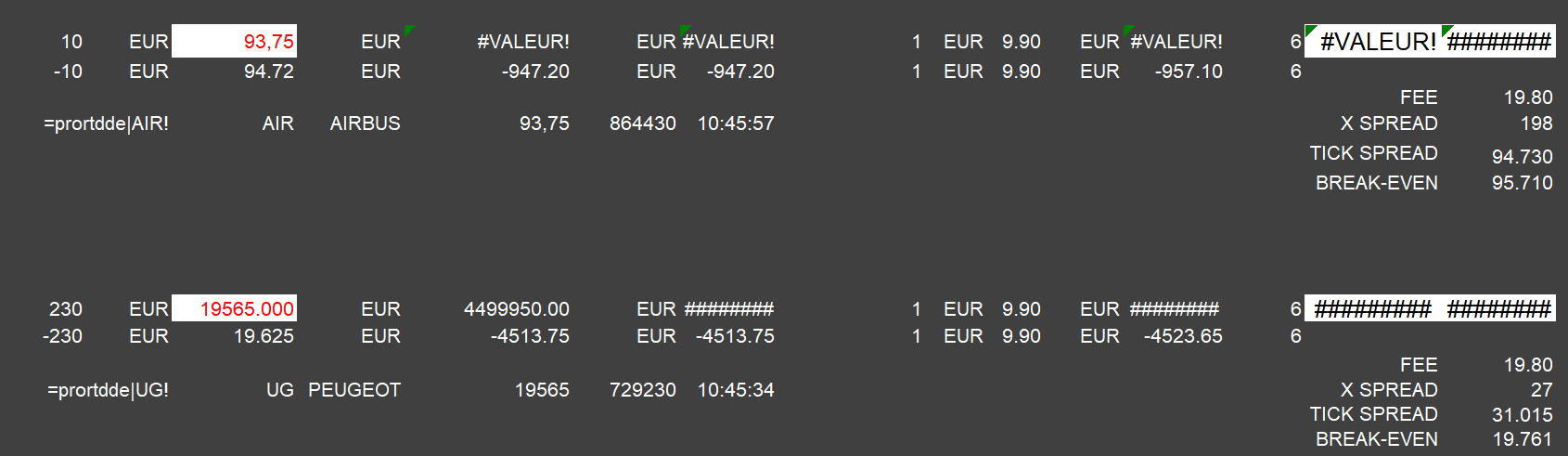The height and width of the screenshot is (456, 1568).
Task: Click the 864430 volume cell
Action: click(x=642, y=124)
